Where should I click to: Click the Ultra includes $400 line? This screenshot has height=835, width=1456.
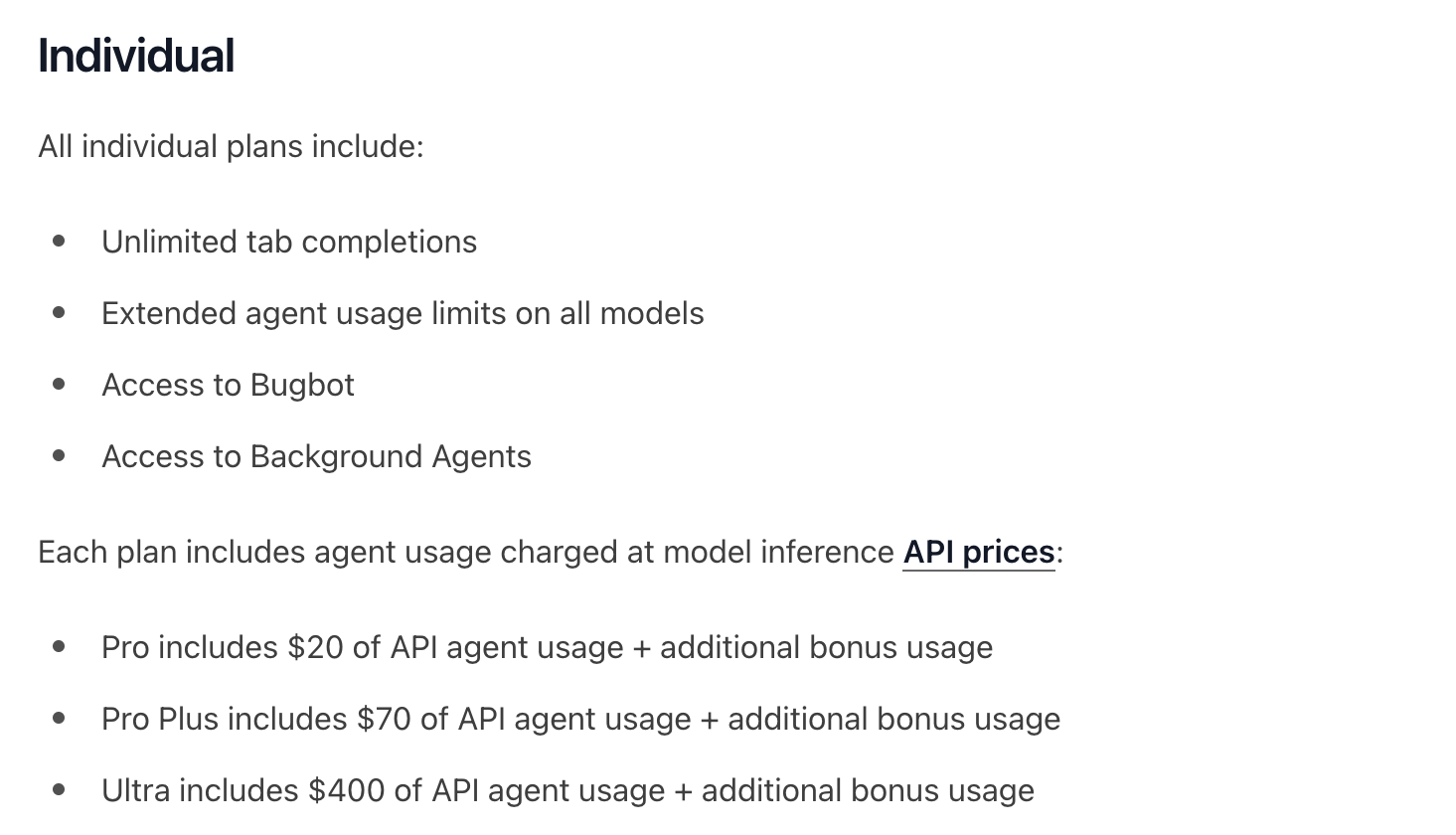tap(567, 790)
